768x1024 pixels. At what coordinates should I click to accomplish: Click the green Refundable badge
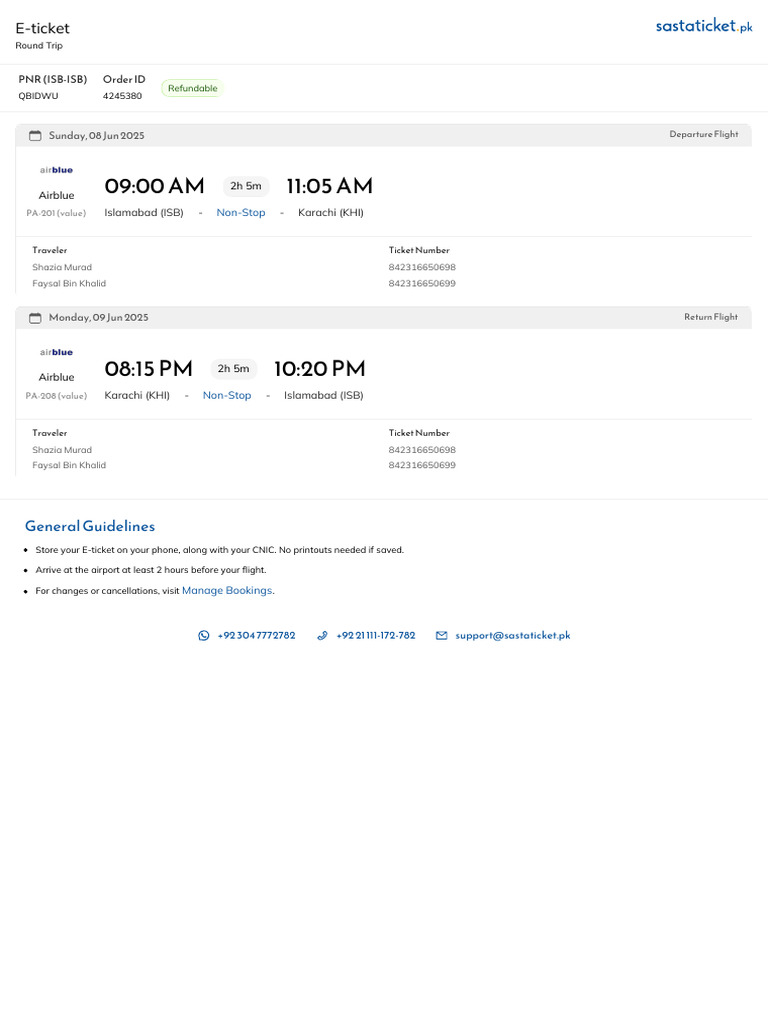click(193, 88)
